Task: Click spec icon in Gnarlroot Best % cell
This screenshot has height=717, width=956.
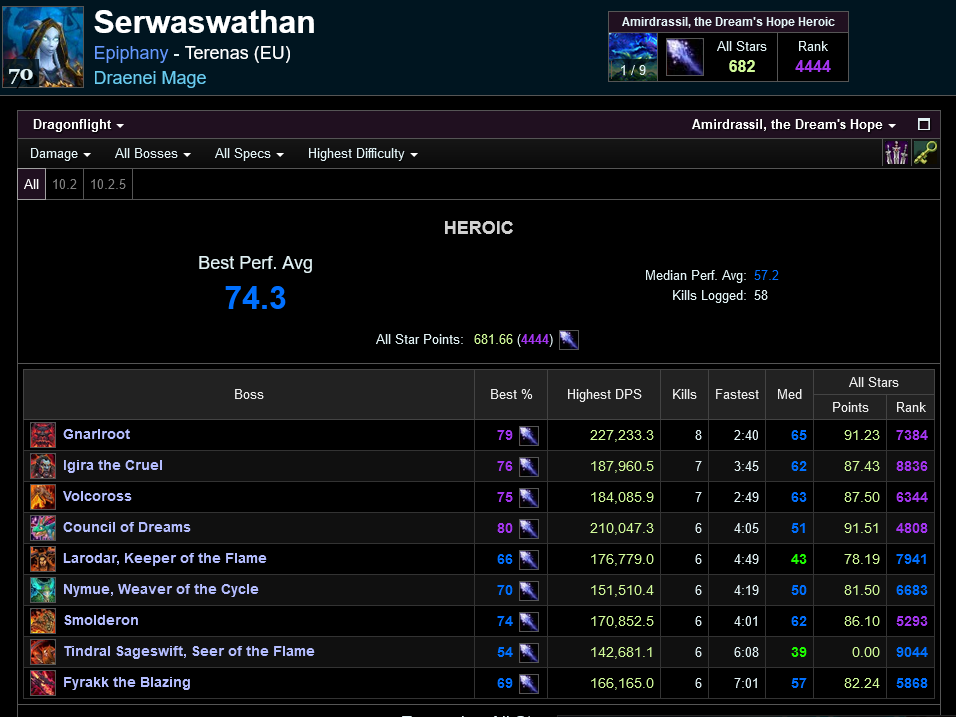Action: (529, 435)
